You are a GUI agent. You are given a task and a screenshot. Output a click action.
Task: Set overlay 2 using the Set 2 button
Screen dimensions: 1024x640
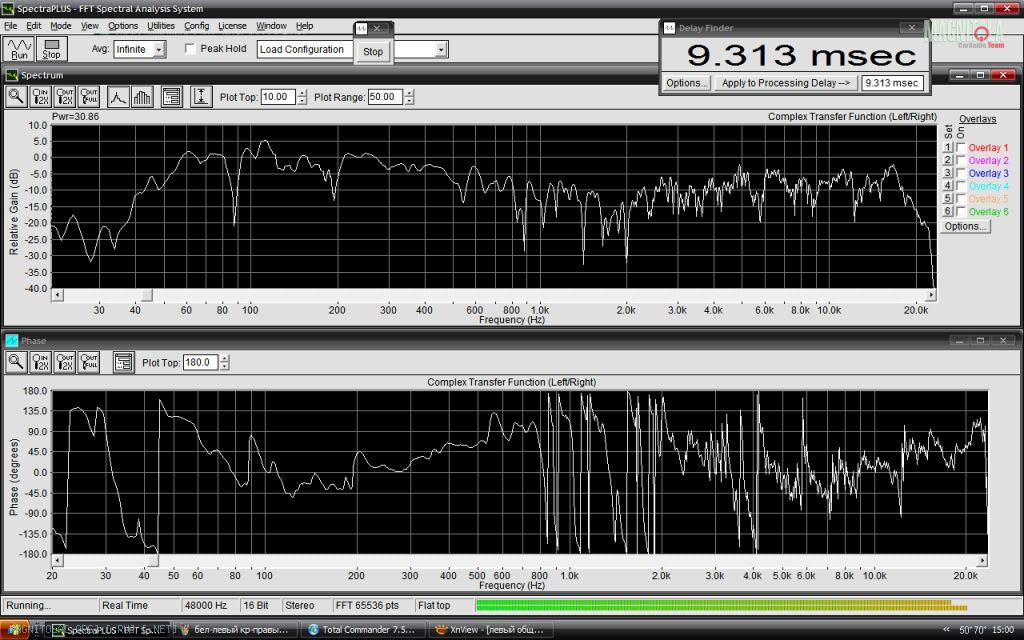tap(948, 160)
